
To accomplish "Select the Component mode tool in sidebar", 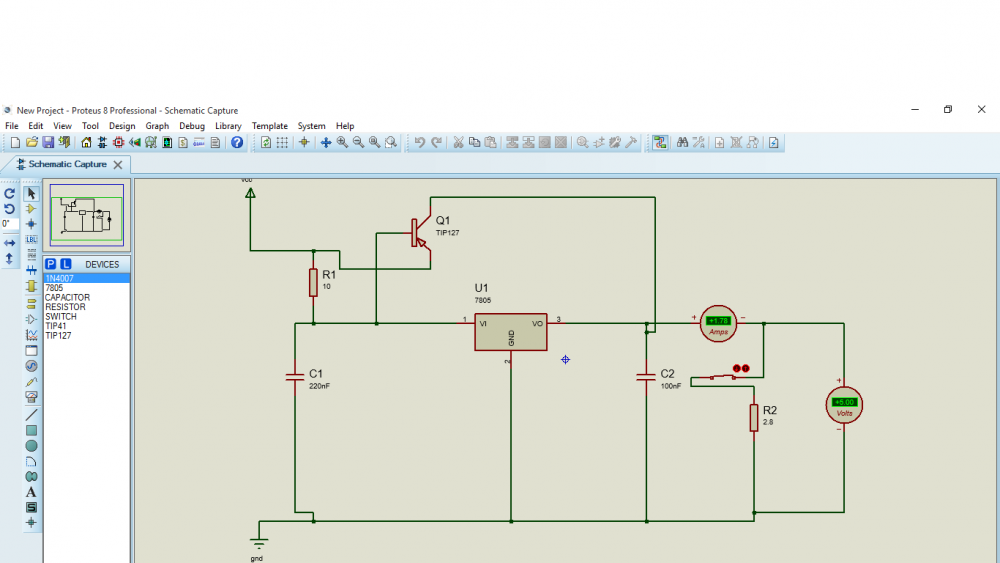I will 31,209.
